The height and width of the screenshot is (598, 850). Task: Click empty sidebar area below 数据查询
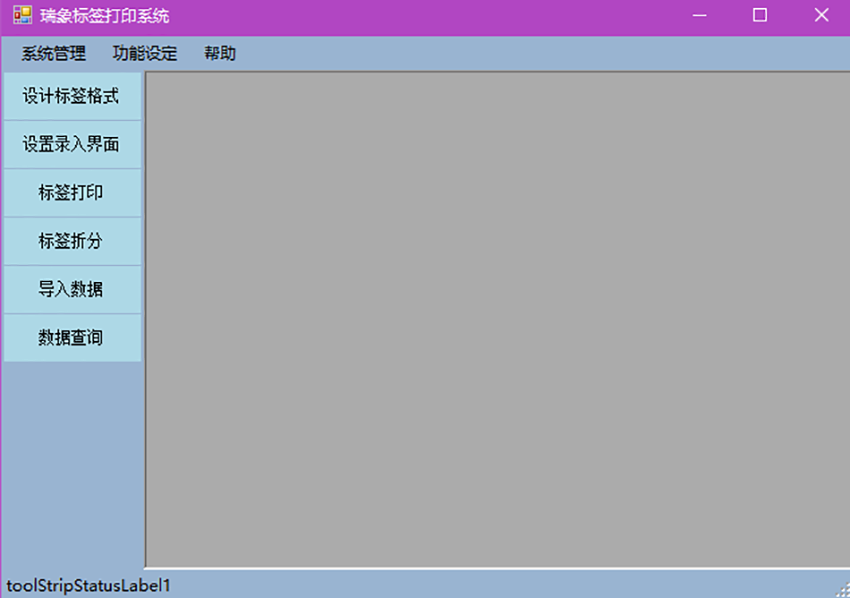(71, 460)
